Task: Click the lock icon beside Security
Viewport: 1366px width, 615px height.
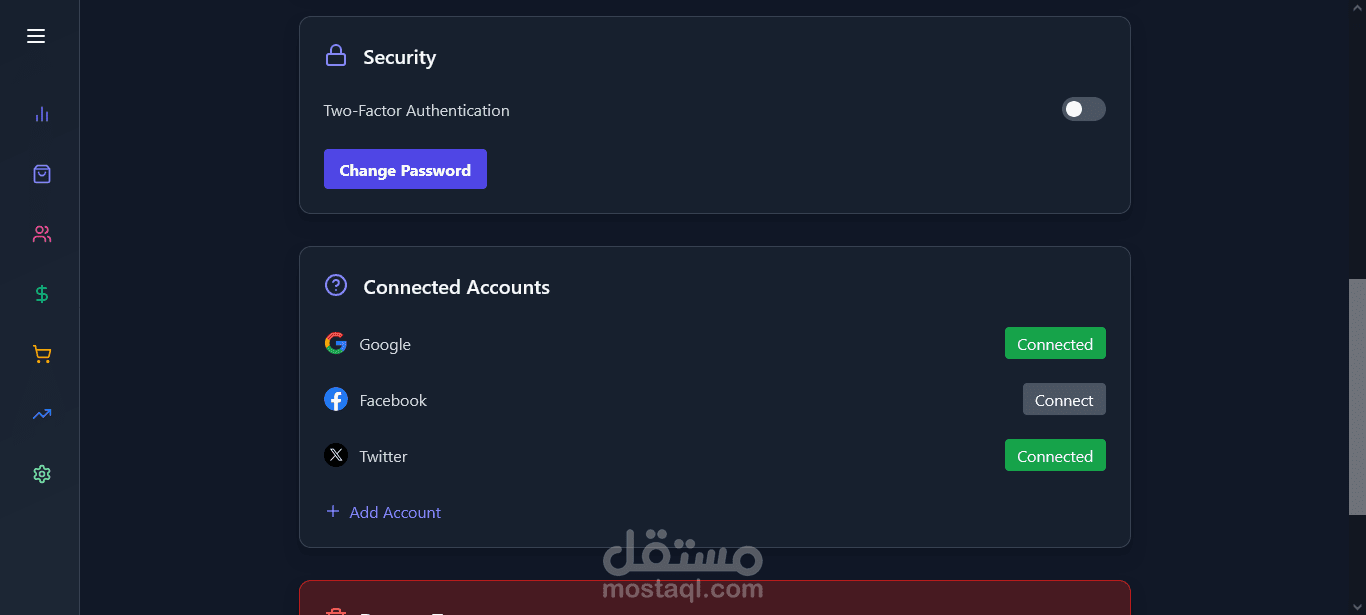Action: (x=336, y=56)
